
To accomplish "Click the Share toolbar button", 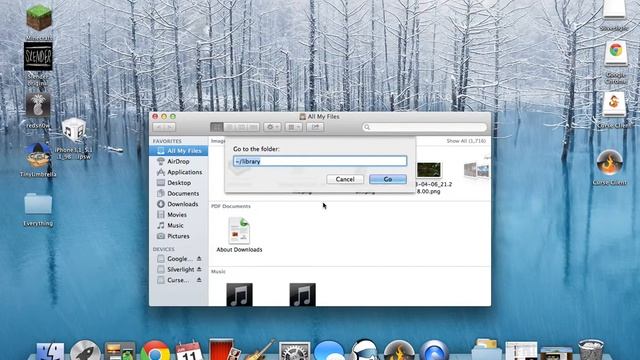I will tap(315, 127).
